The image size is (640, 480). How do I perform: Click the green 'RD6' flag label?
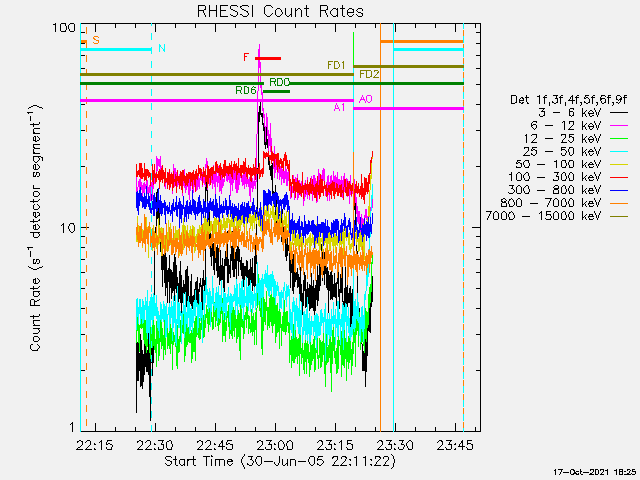pos(246,90)
